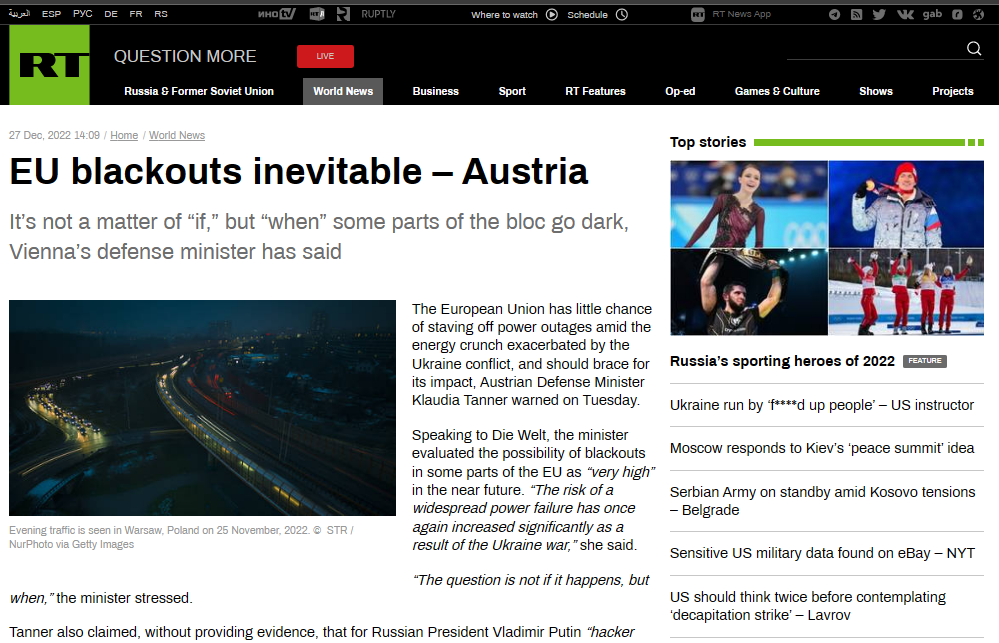999x643 pixels.
Task: Click the Home breadcrumb link
Action: click(124, 135)
